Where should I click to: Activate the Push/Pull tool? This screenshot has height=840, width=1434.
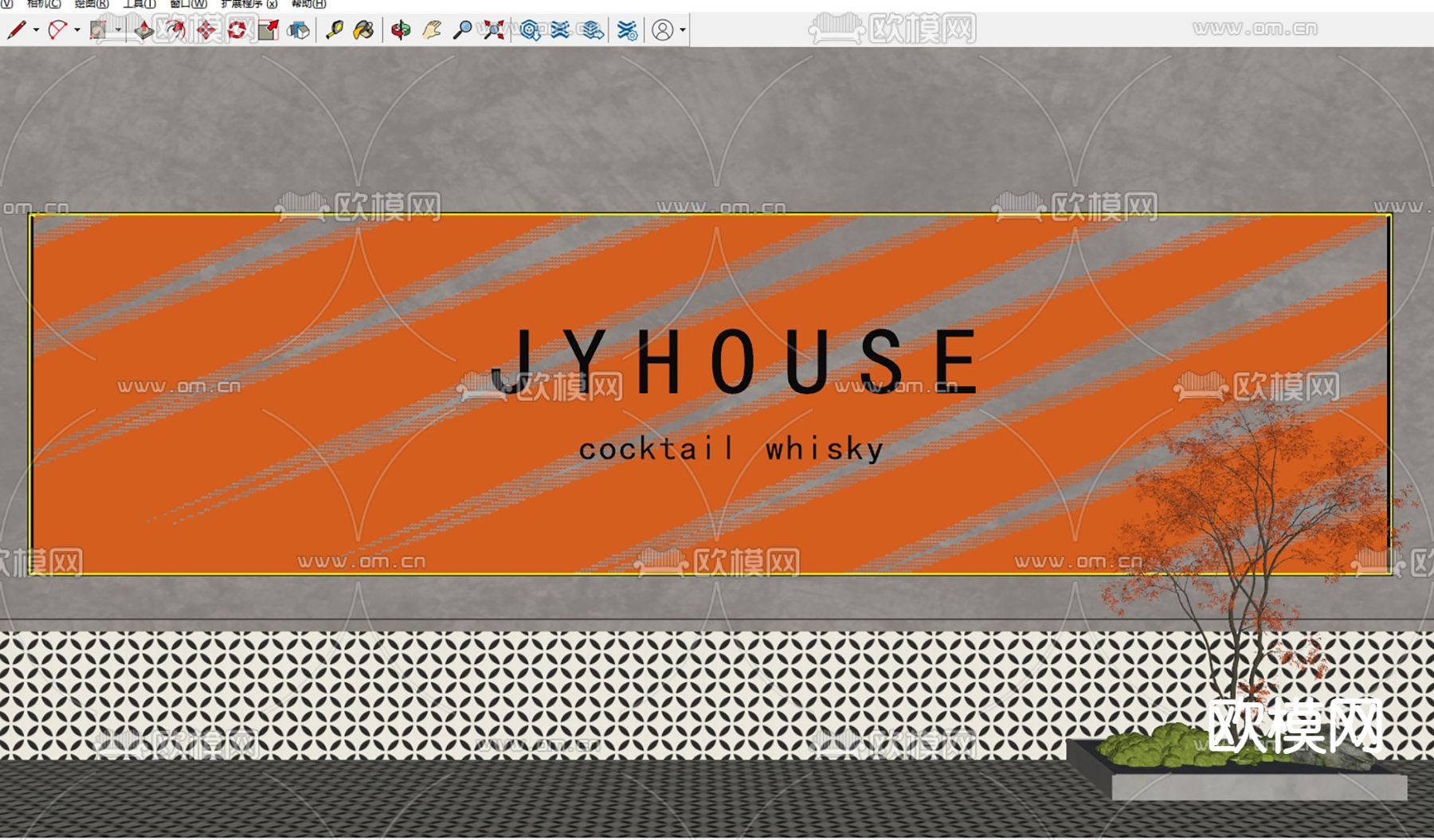coord(144,30)
